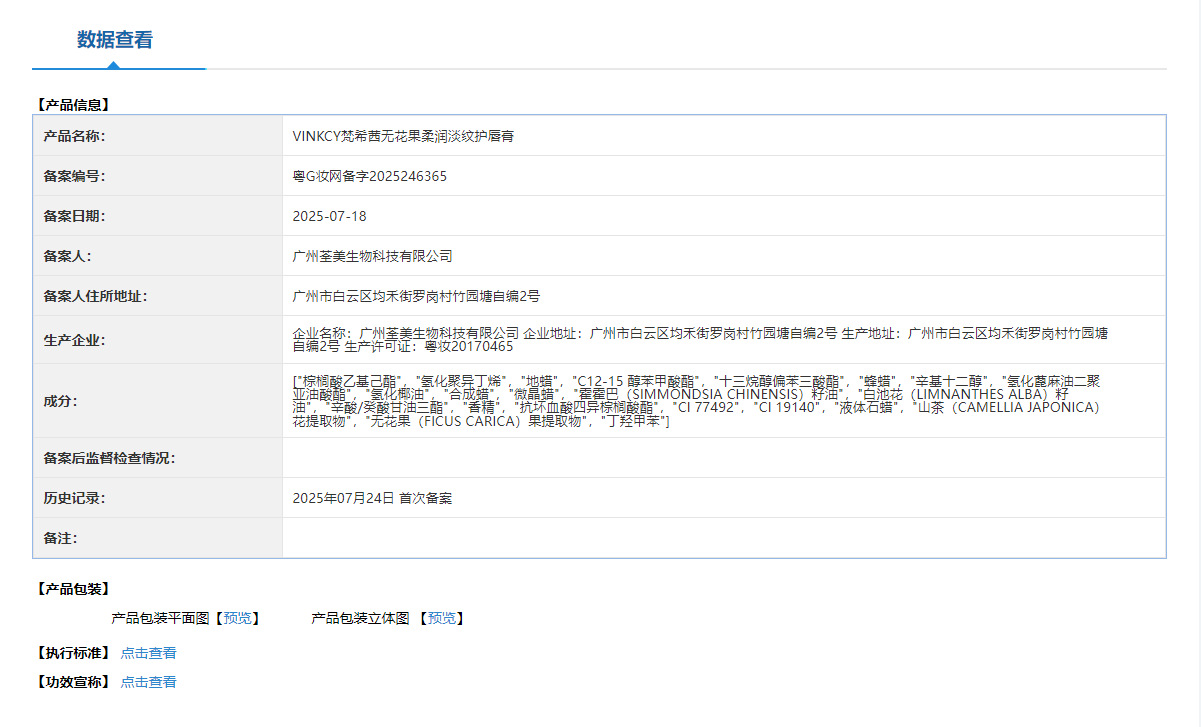The height and width of the screenshot is (727, 1201).
Task: Click the 历史记录 row label
Action: [74, 498]
